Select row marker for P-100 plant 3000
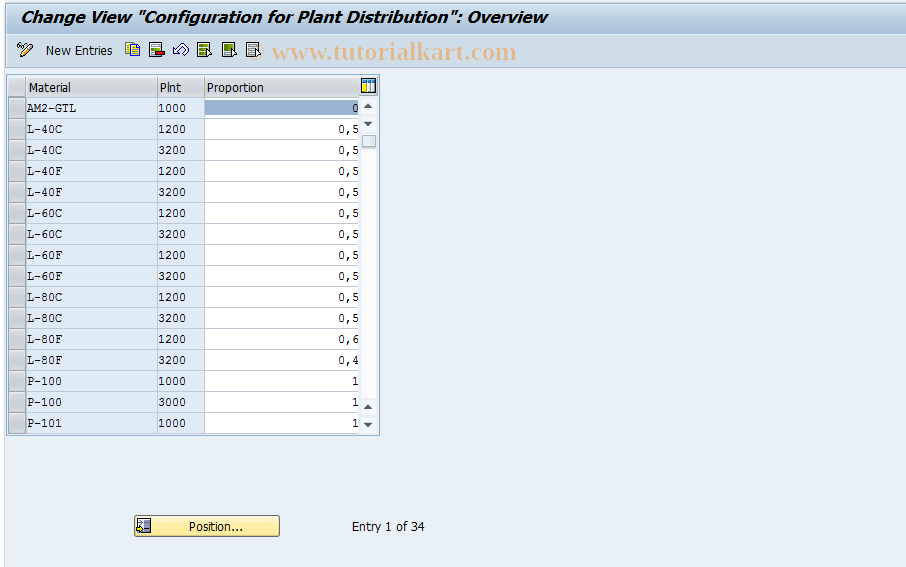 pyautogui.click(x=17, y=402)
